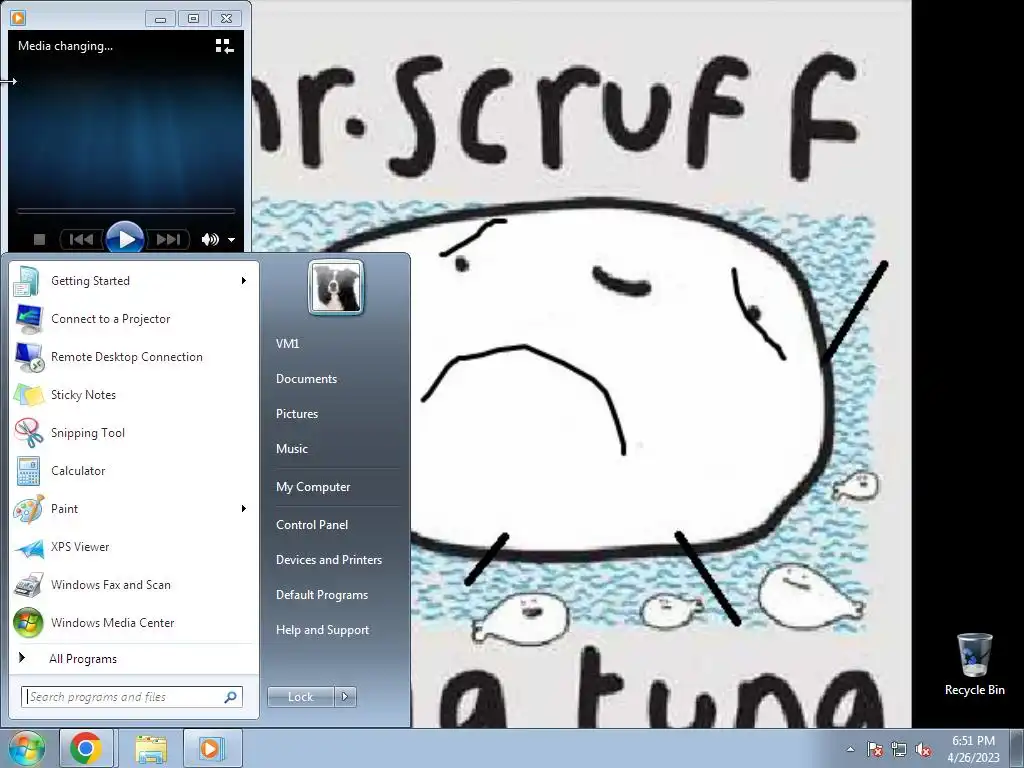
Task: Launch the Snipping Tool
Action: (x=133, y=432)
